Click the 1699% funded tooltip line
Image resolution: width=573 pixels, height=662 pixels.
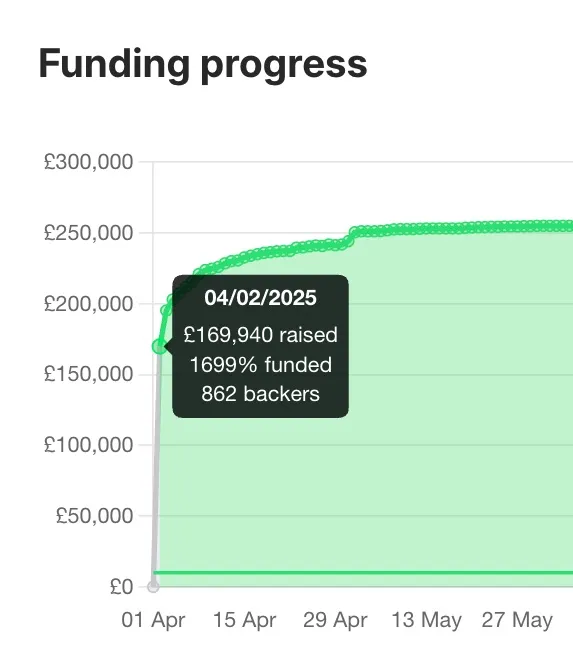click(261, 365)
